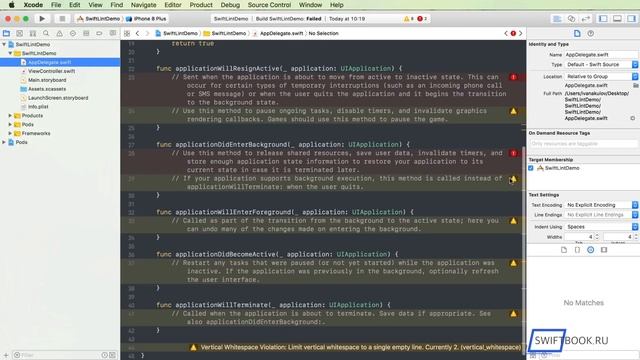The height and width of the screenshot is (360, 640).
Task: Collapse the SwiftLintDemo group folder
Action: [10, 53]
